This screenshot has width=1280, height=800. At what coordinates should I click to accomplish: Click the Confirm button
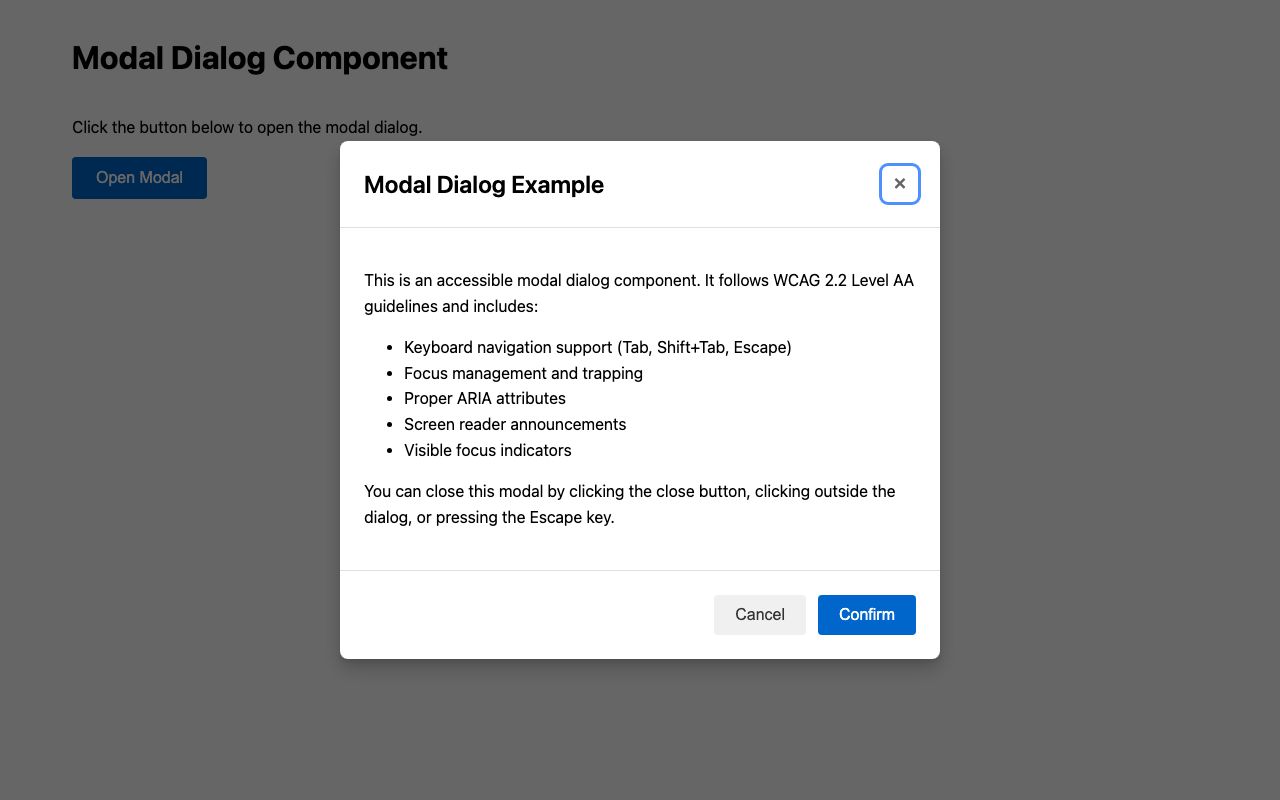coord(866,614)
